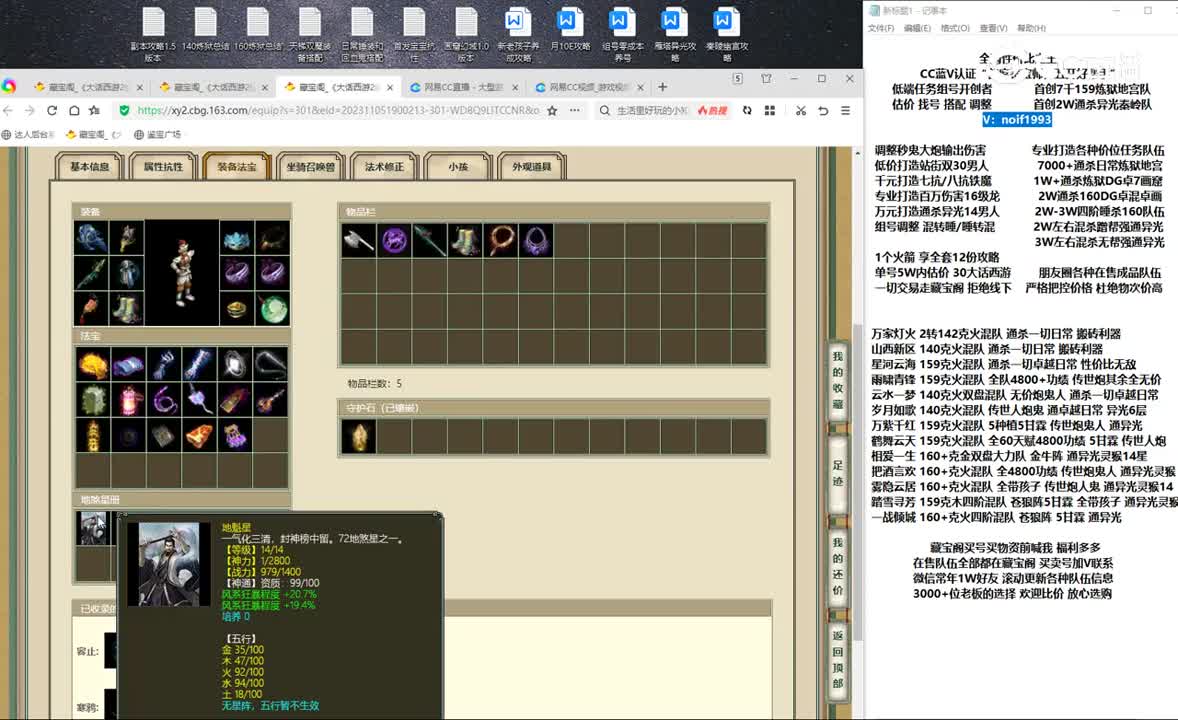Screen dimensions: 1178x720
Task: Select the 装备法宝 tab
Action: [237, 167]
